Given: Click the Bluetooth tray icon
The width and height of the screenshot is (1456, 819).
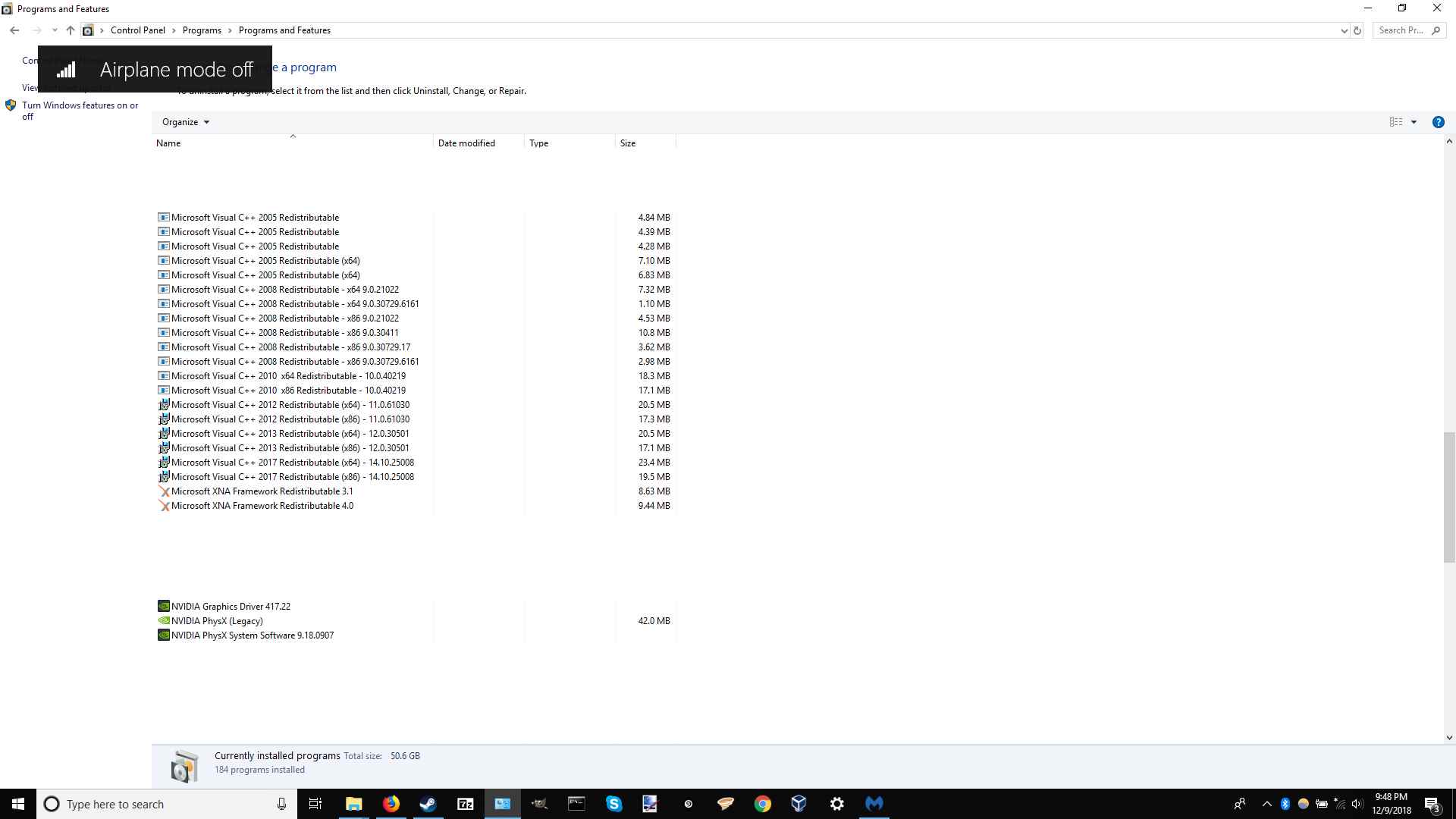Looking at the screenshot, I should tap(1285, 804).
